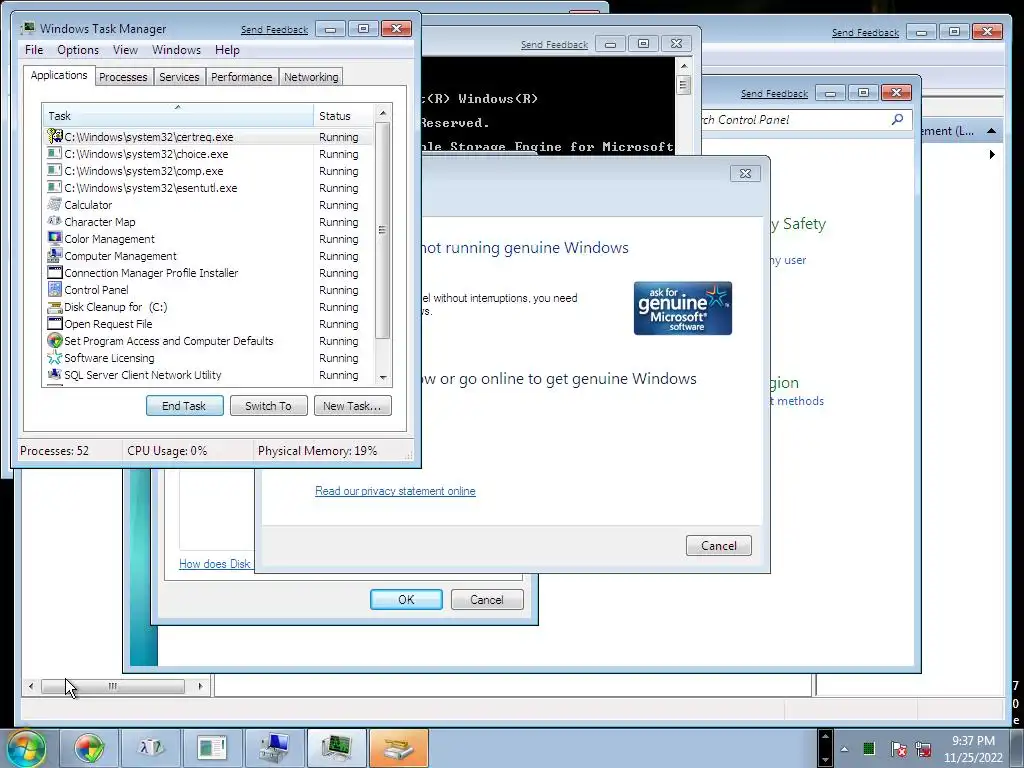Image resolution: width=1024 pixels, height=768 pixels.
Task: Open the Computer Management taskbar icon
Action: click(274, 748)
